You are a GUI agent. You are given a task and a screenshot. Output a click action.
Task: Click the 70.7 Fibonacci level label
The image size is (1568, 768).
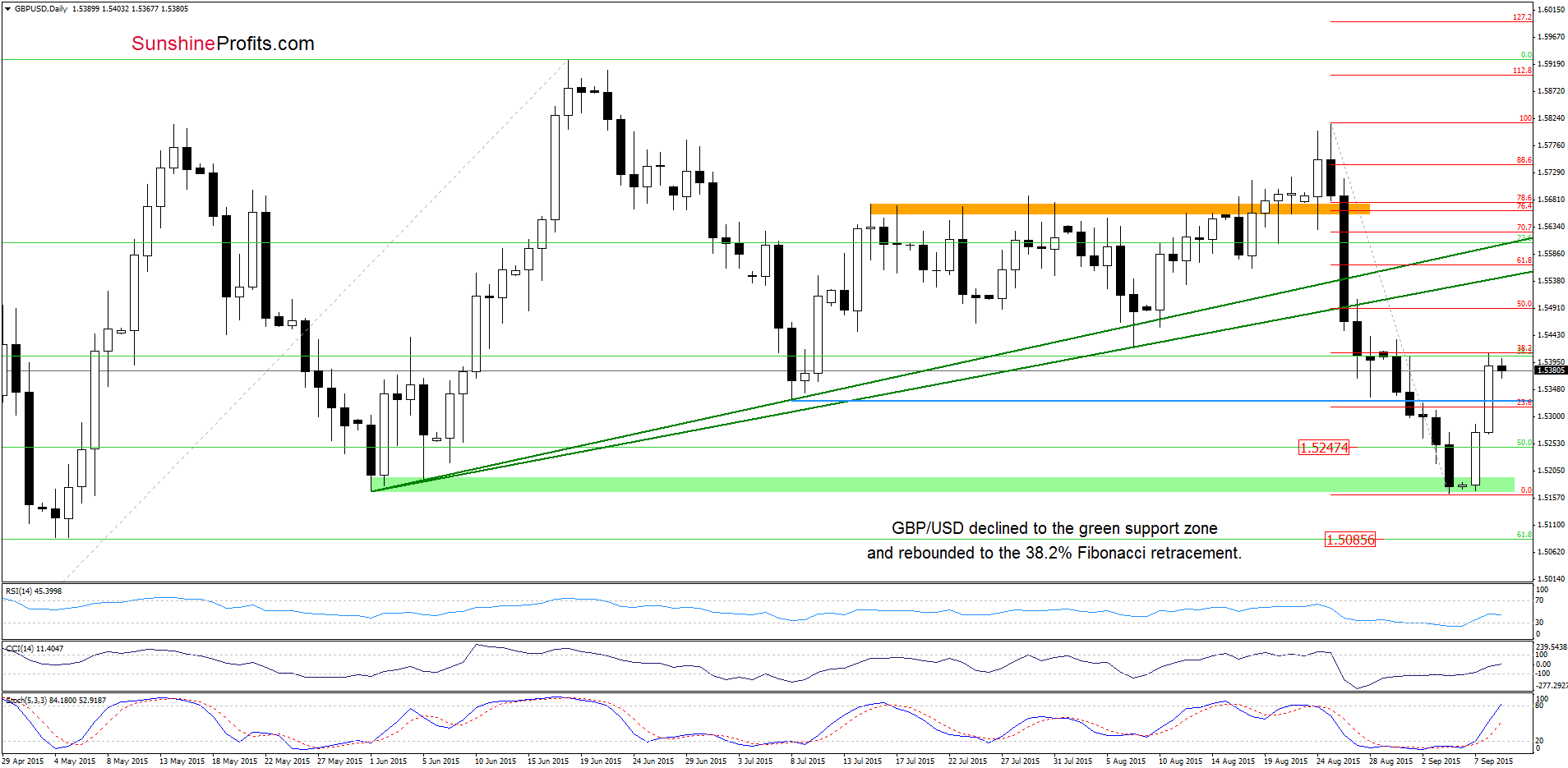coord(1524,228)
